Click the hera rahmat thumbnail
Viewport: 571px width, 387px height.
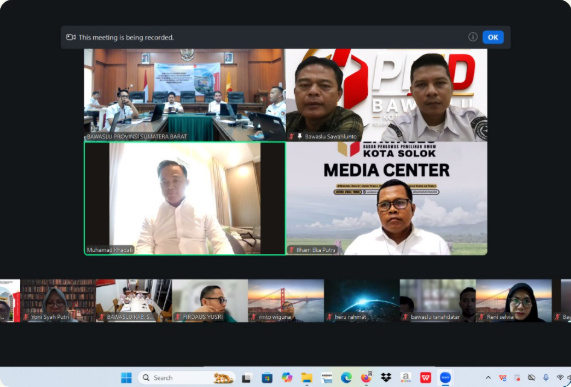[x=362, y=300]
